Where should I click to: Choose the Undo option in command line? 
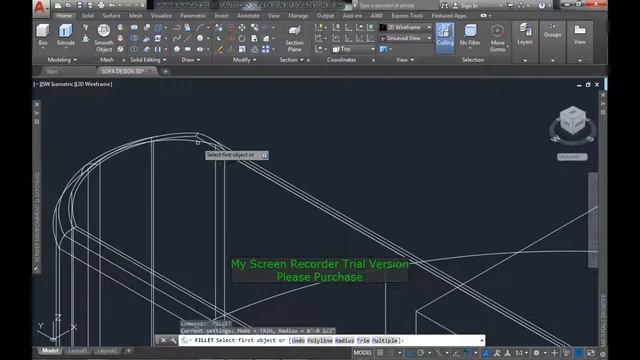[x=298, y=340]
